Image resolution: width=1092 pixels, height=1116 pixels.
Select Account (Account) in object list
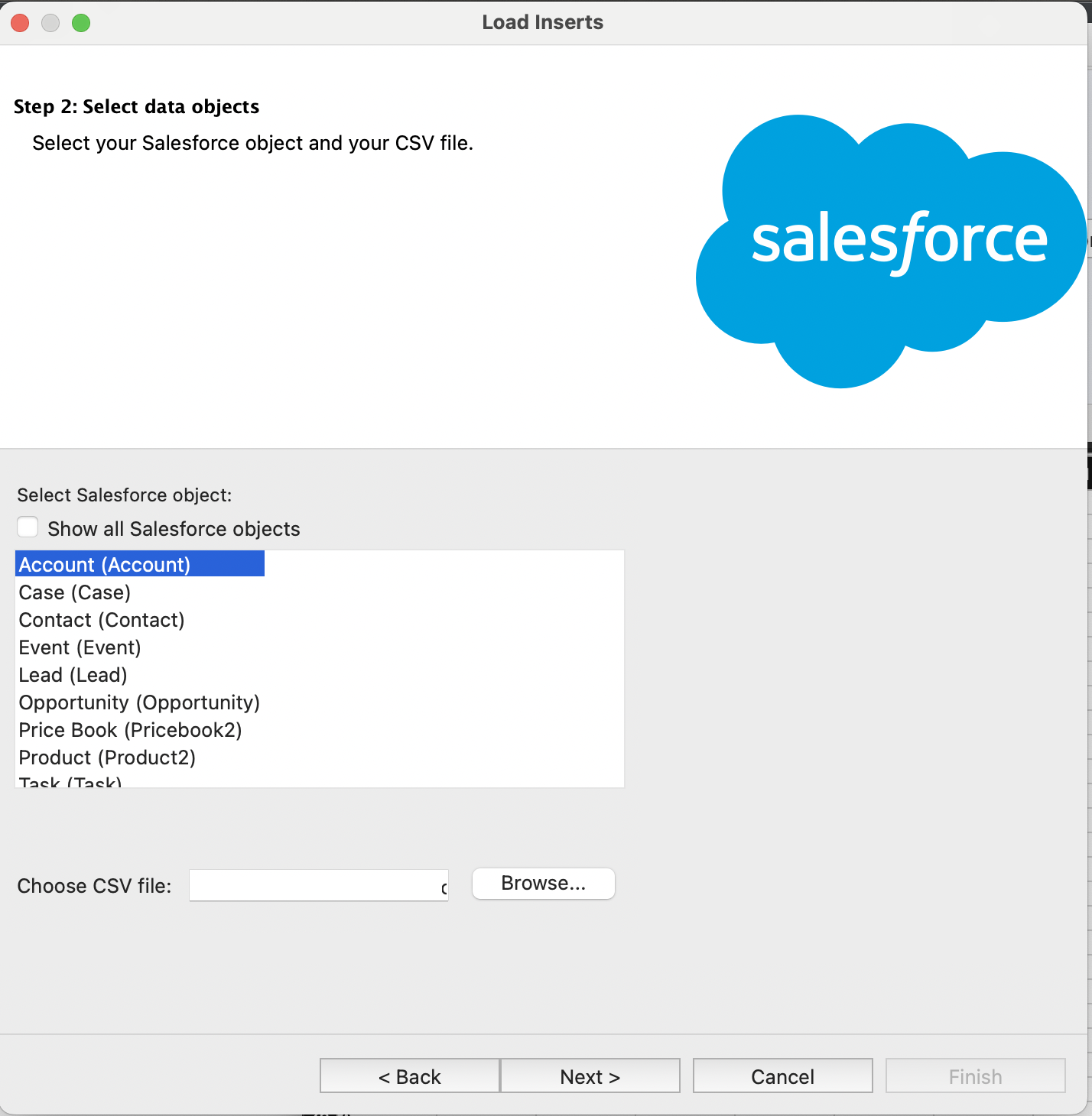click(x=140, y=564)
